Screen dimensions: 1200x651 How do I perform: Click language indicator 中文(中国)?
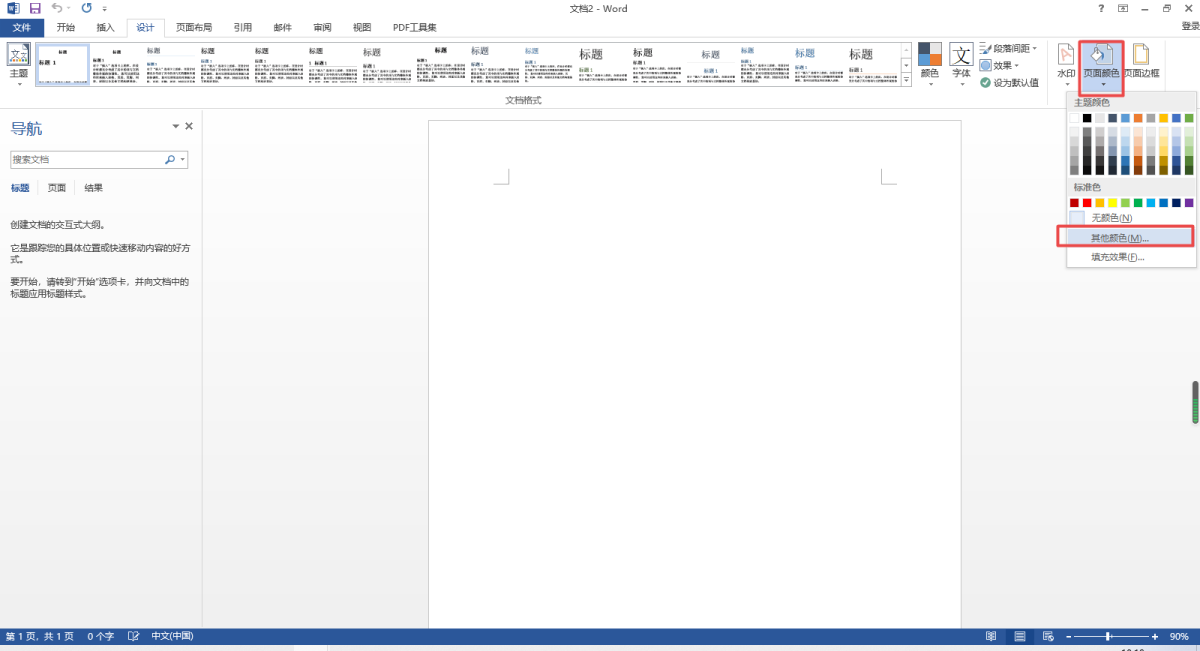point(172,636)
